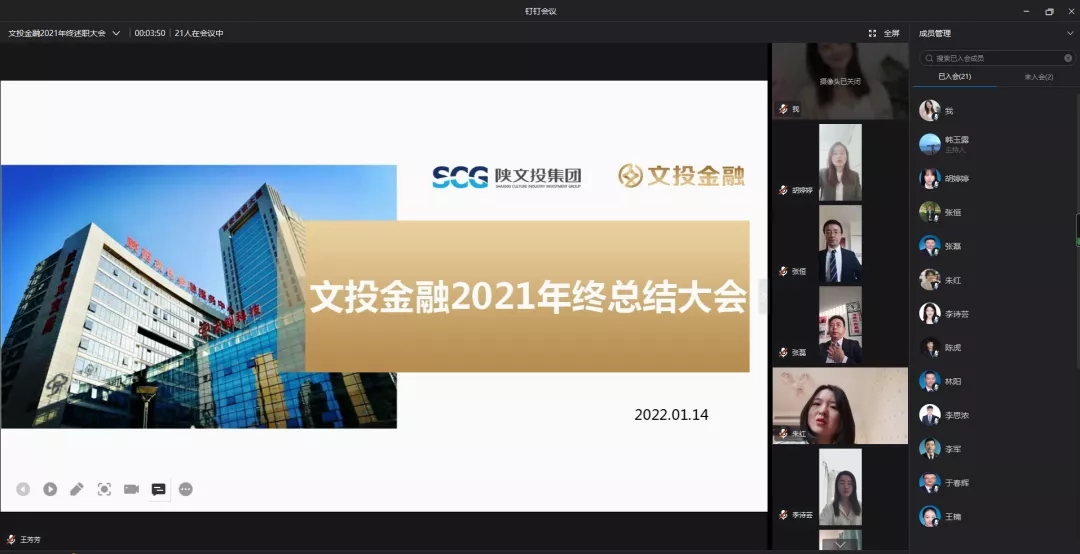Expand the meeting title dropdown arrow
The height and width of the screenshot is (554, 1080).
pyautogui.click(x=116, y=33)
